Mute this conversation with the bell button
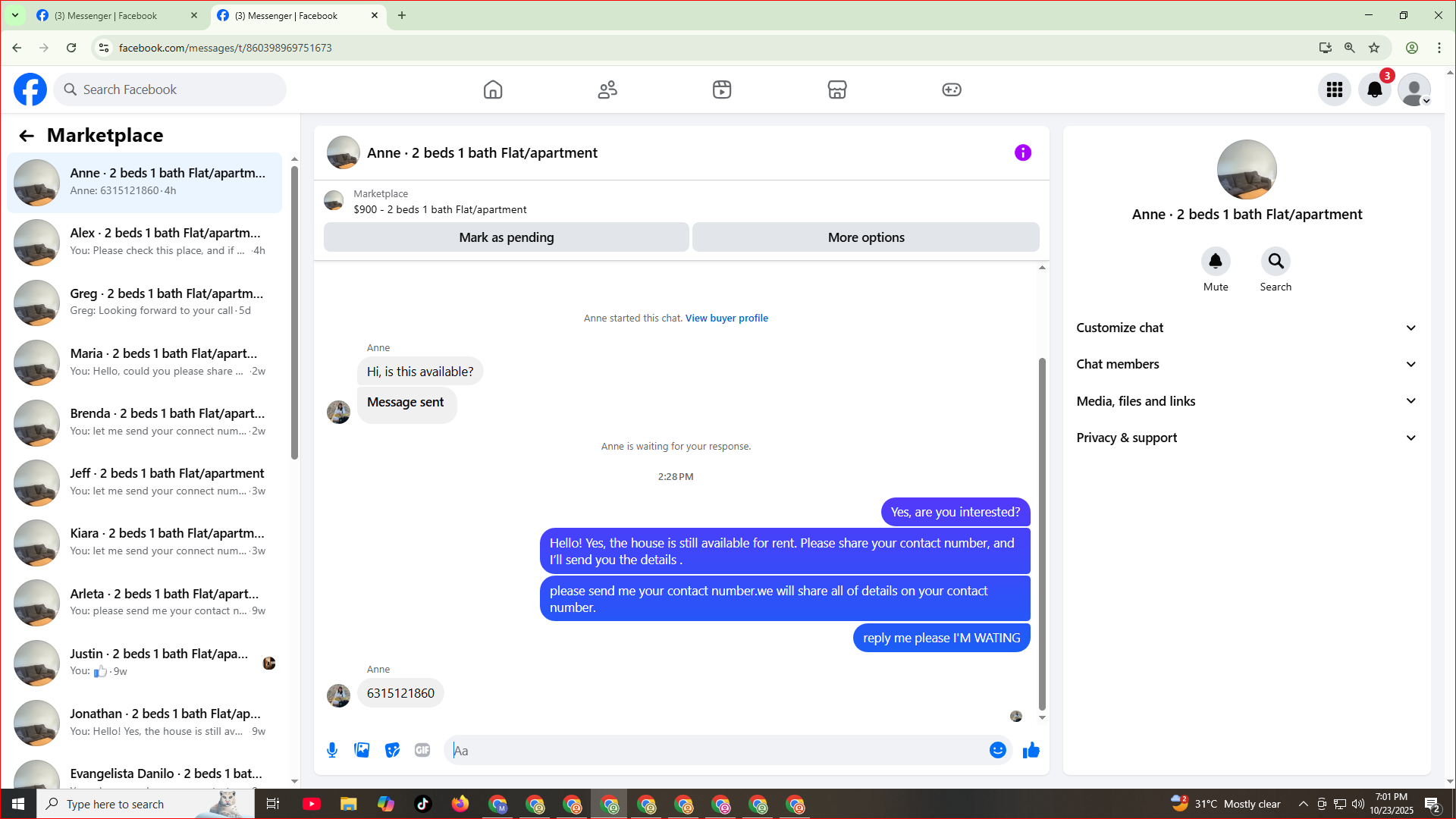1456x819 pixels. click(1216, 262)
